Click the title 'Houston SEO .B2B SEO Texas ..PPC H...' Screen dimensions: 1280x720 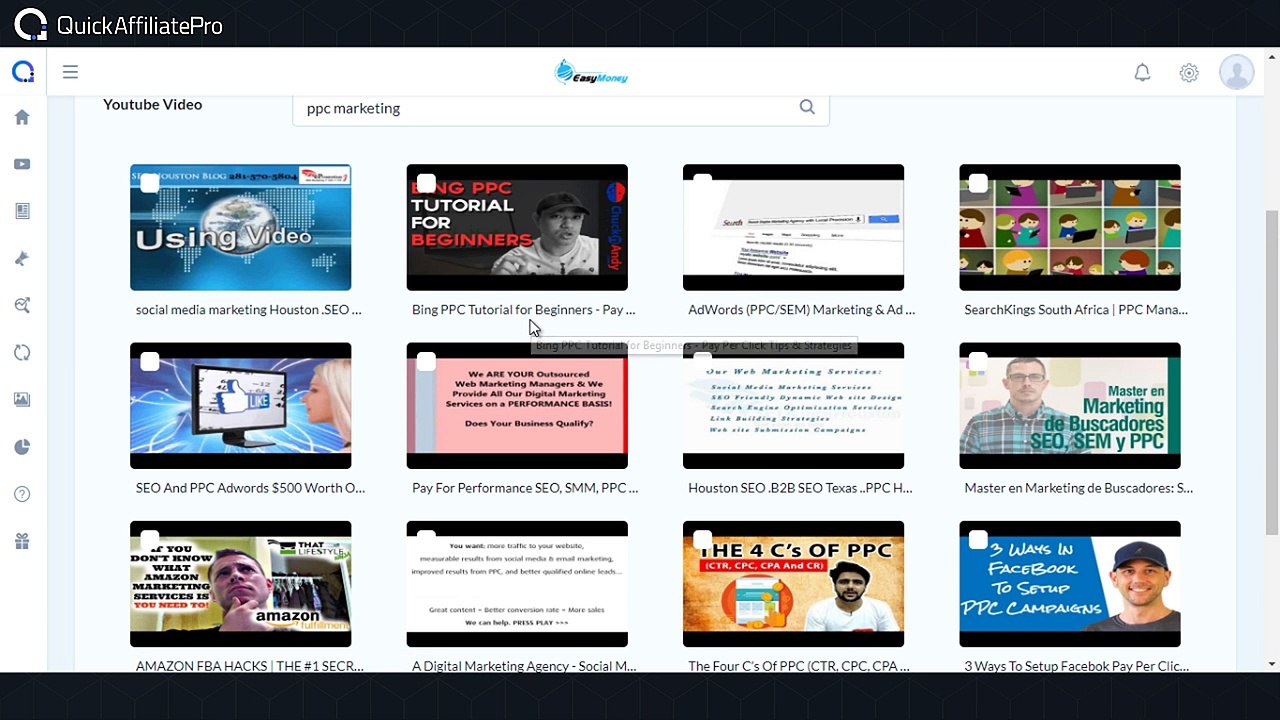click(x=800, y=488)
